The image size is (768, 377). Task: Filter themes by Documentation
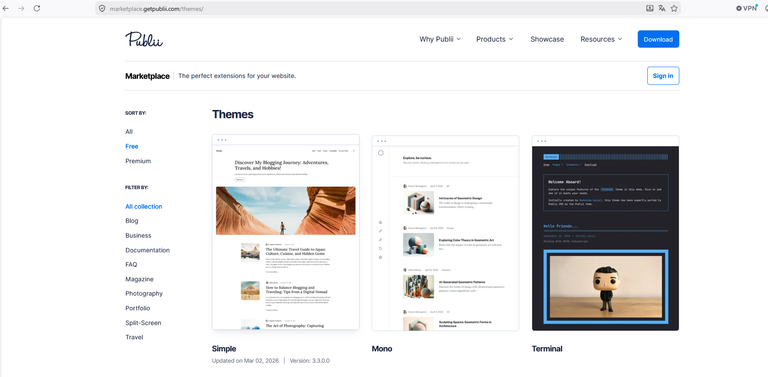(x=147, y=250)
